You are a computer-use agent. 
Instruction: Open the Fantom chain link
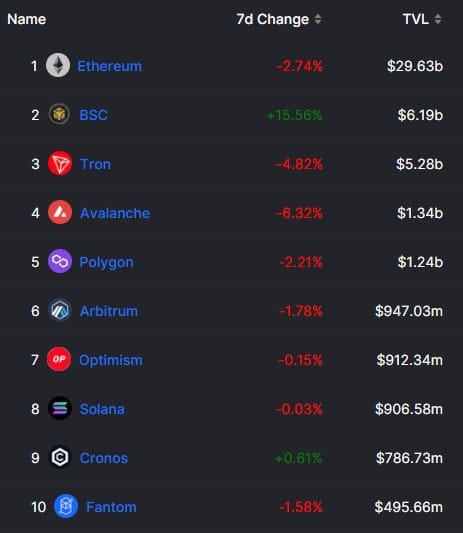coord(112,507)
